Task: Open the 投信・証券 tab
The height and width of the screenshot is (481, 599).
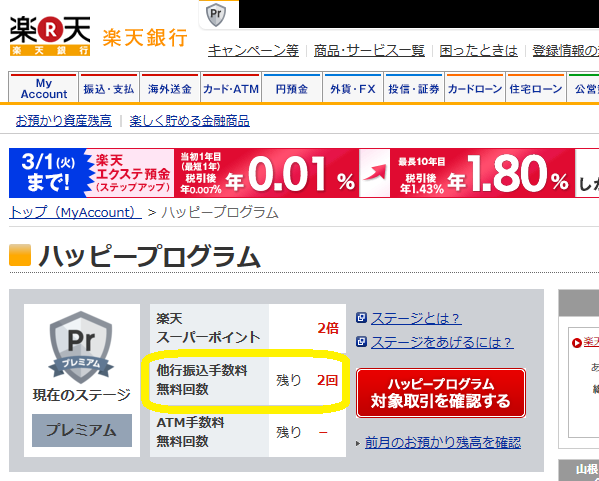Action: coord(414,88)
